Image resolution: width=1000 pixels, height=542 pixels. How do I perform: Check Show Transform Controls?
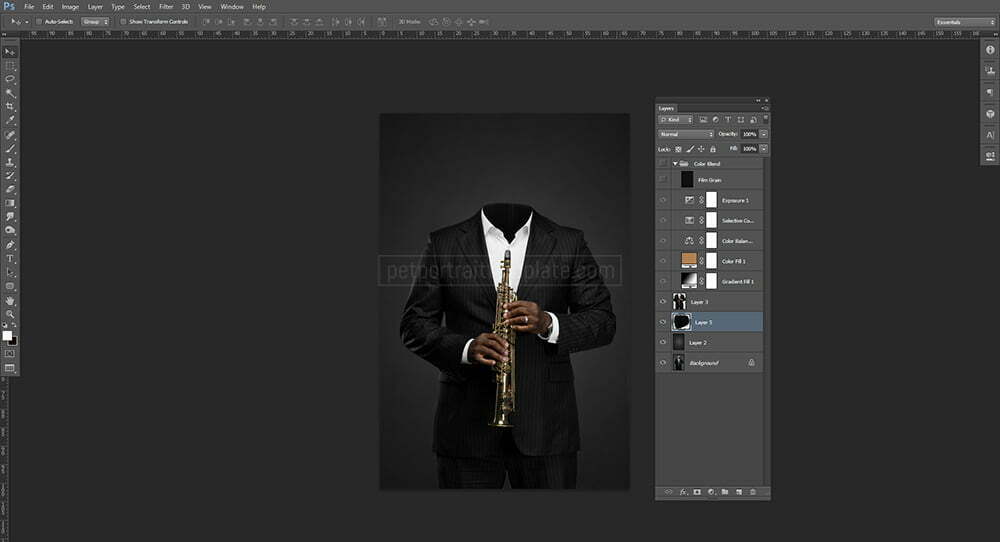(123, 21)
